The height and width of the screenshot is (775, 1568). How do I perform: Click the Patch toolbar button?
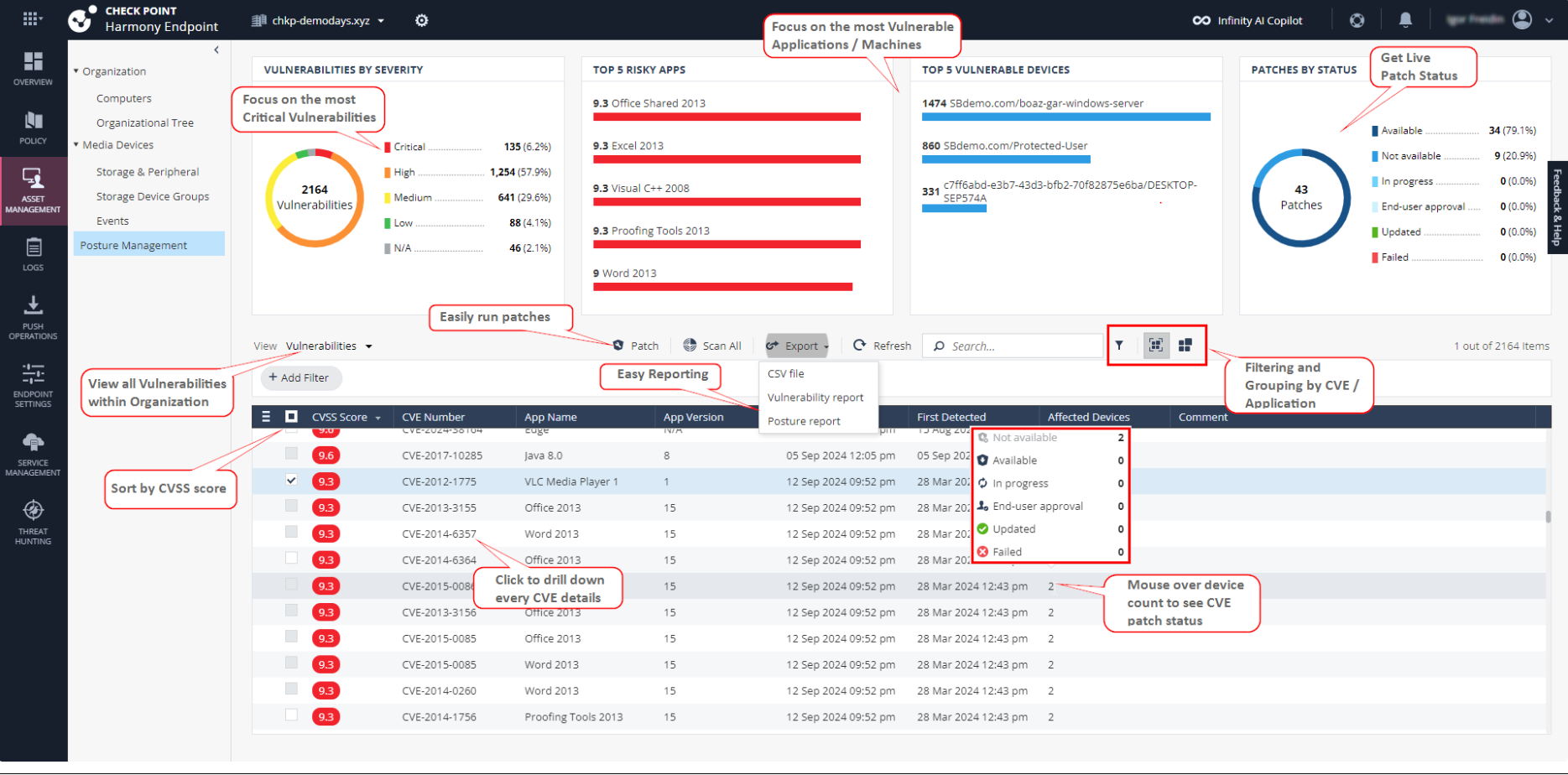point(636,346)
